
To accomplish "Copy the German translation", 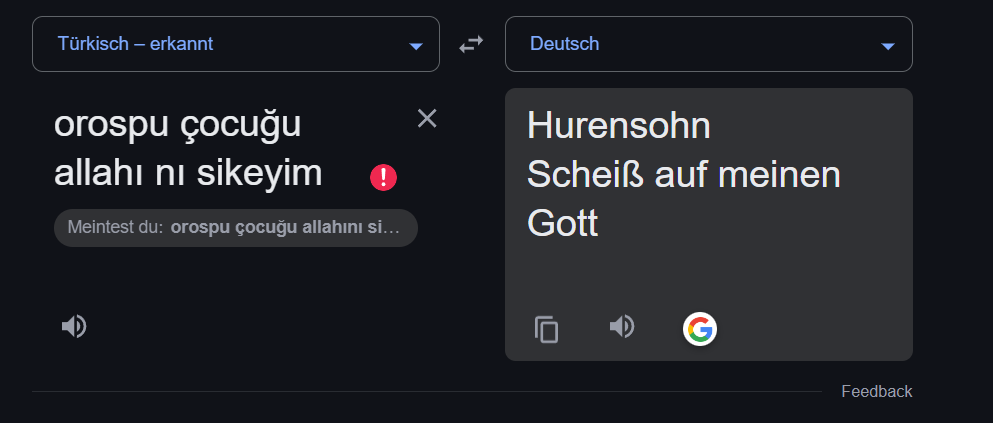I will click(x=546, y=329).
